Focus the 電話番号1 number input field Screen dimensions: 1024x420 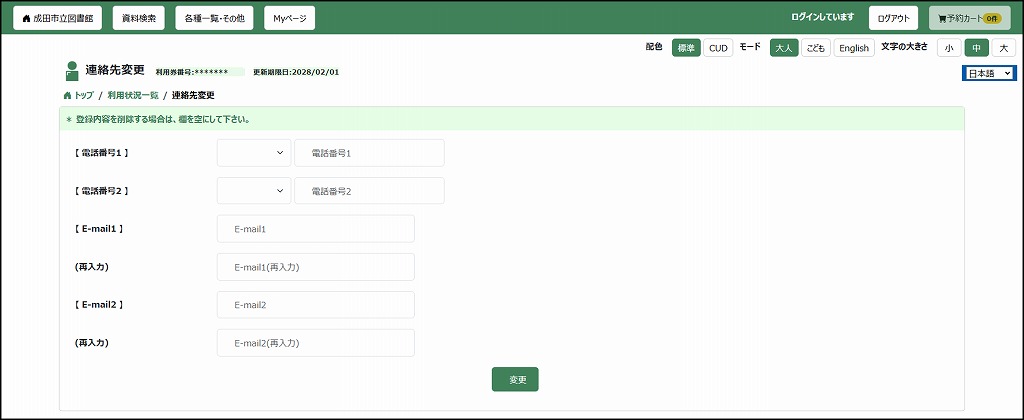(369, 153)
